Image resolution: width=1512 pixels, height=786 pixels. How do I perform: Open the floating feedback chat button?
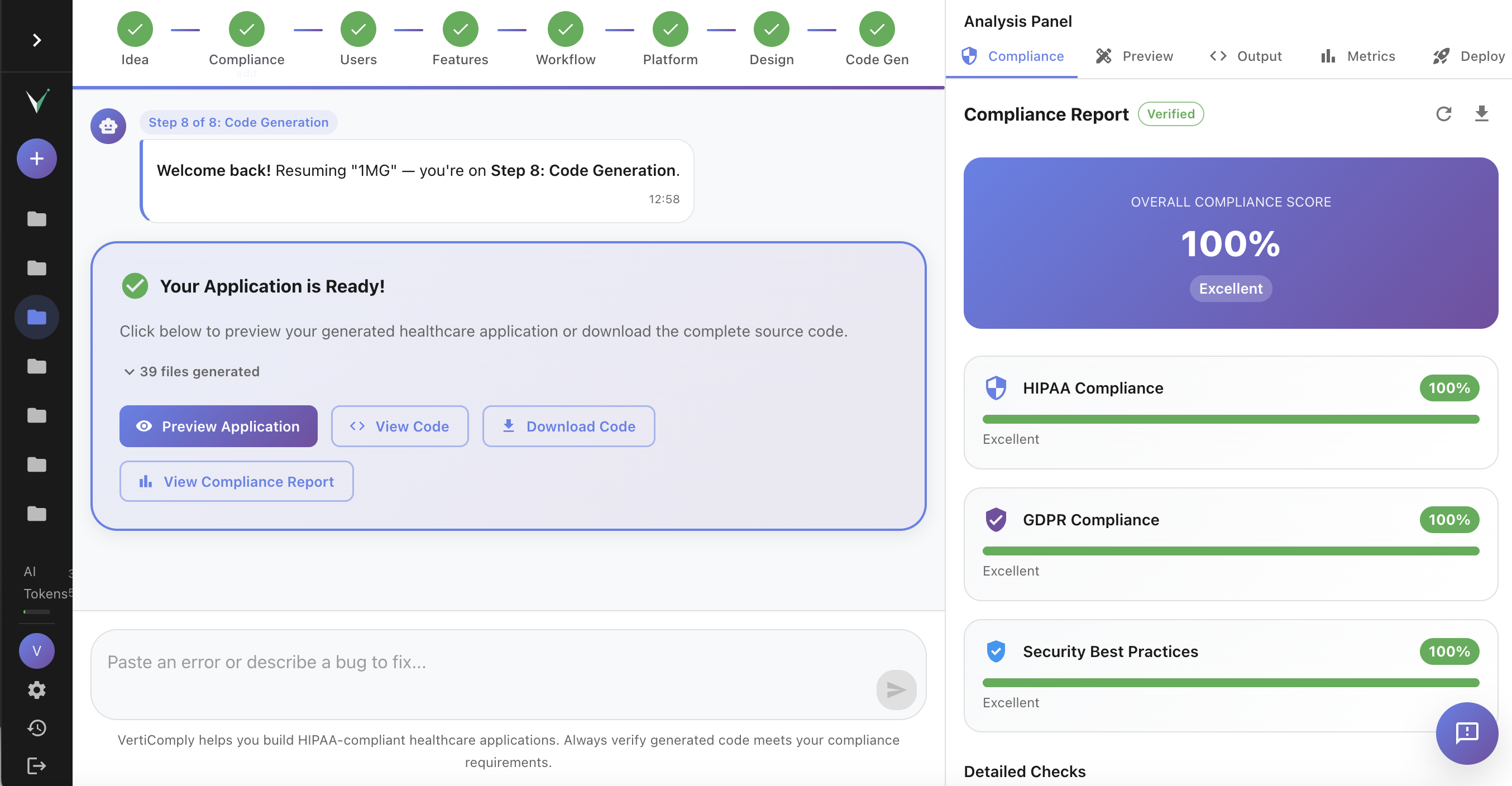(1466, 732)
